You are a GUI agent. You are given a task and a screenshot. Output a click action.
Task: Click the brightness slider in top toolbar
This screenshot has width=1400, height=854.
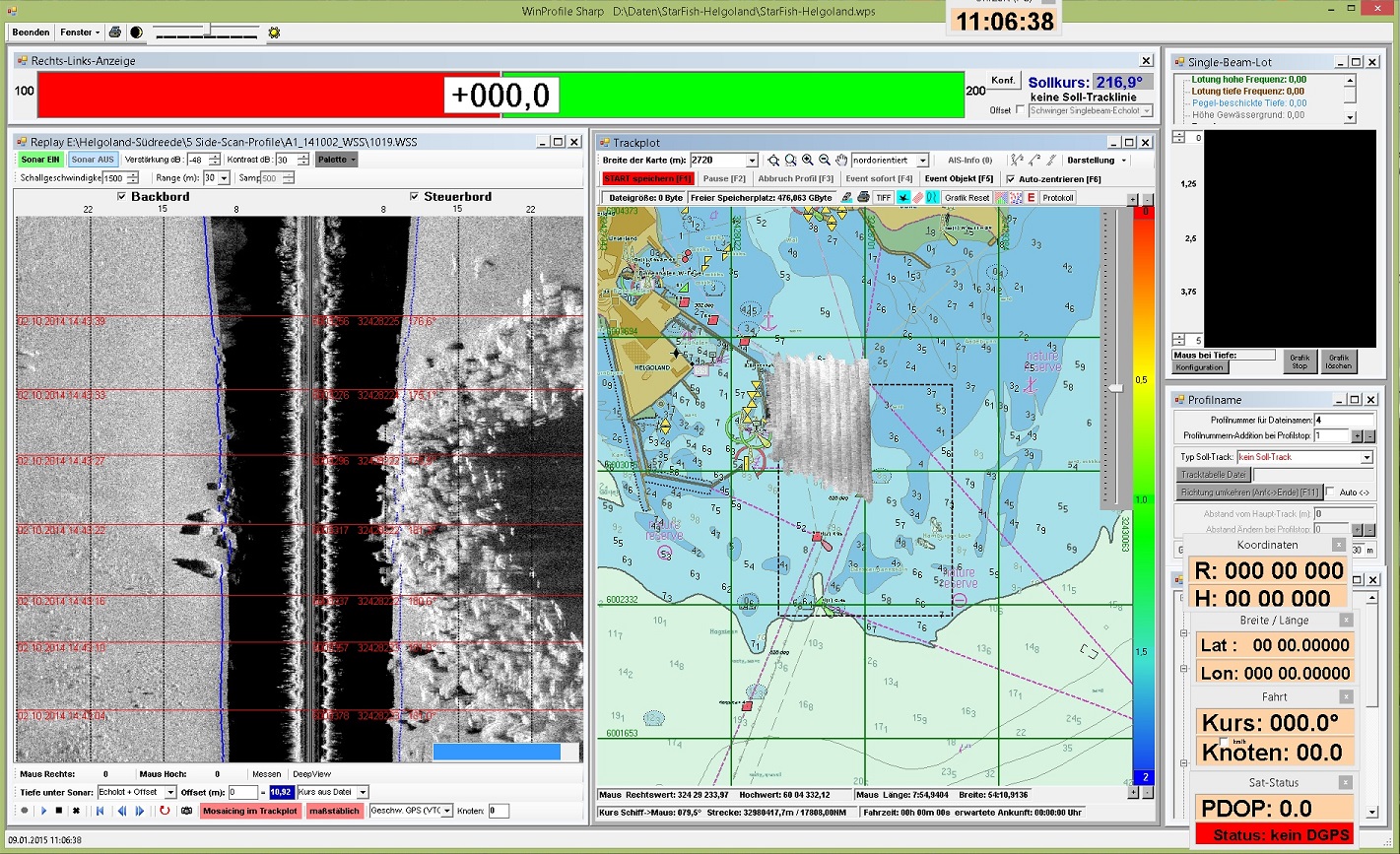(x=208, y=33)
